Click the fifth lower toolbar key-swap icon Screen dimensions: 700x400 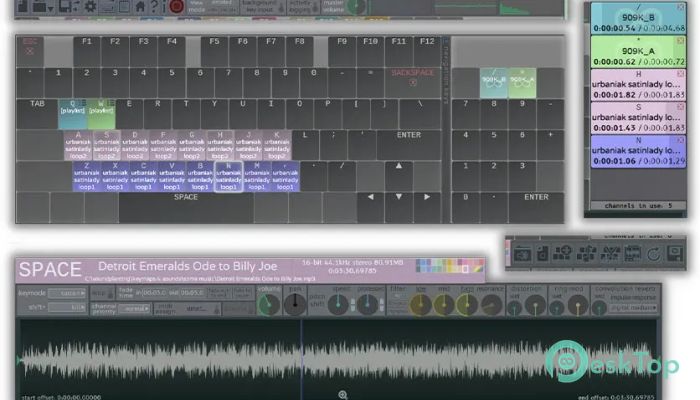click(x=609, y=254)
